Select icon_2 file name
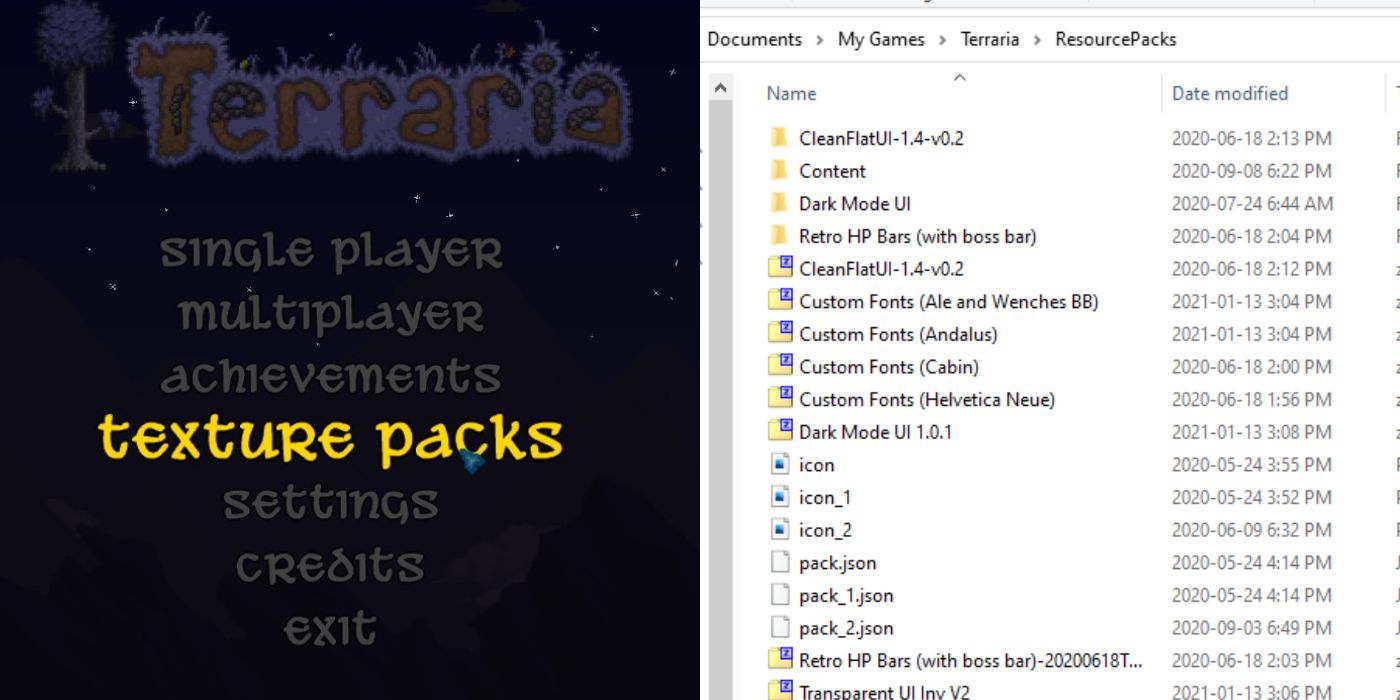The width and height of the screenshot is (1400, 700). click(x=825, y=530)
